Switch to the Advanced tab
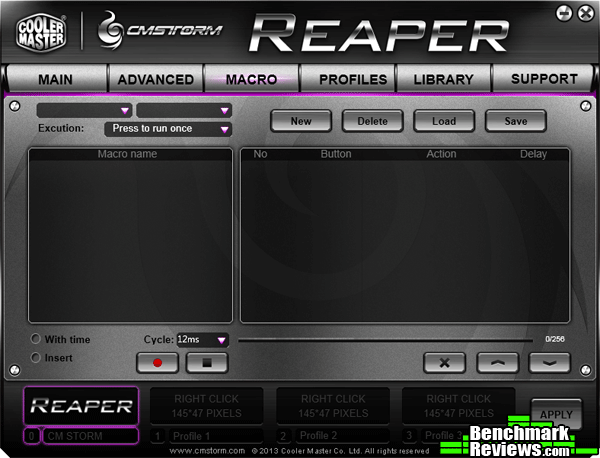The height and width of the screenshot is (458, 600). [x=155, y=79]
